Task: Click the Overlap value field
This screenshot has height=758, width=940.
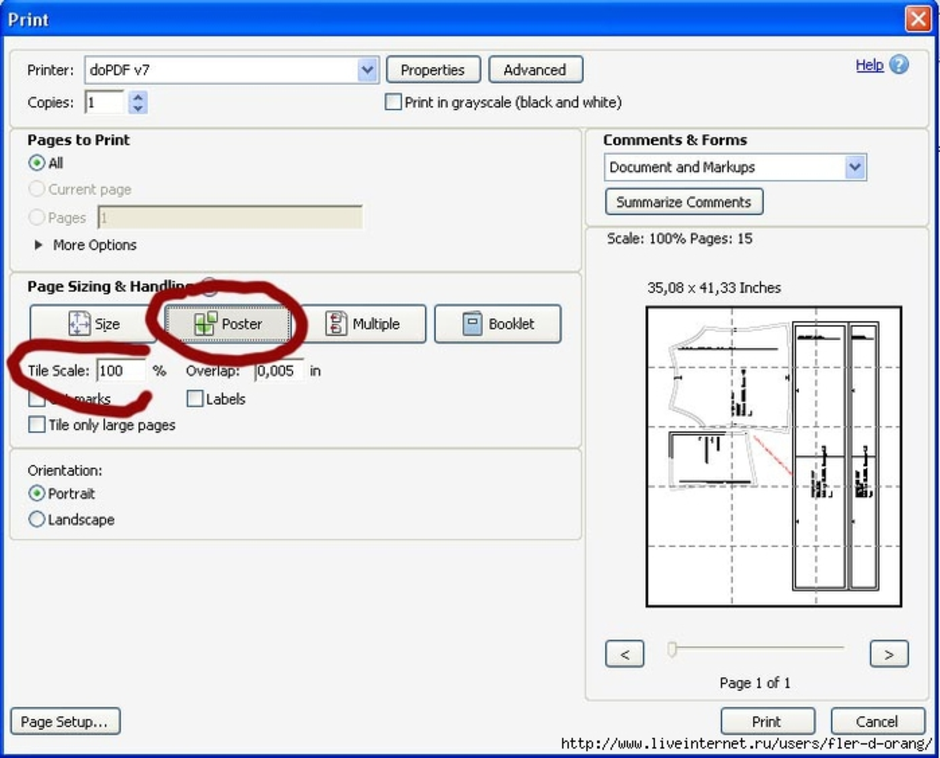Action: (x=279, y=371)
